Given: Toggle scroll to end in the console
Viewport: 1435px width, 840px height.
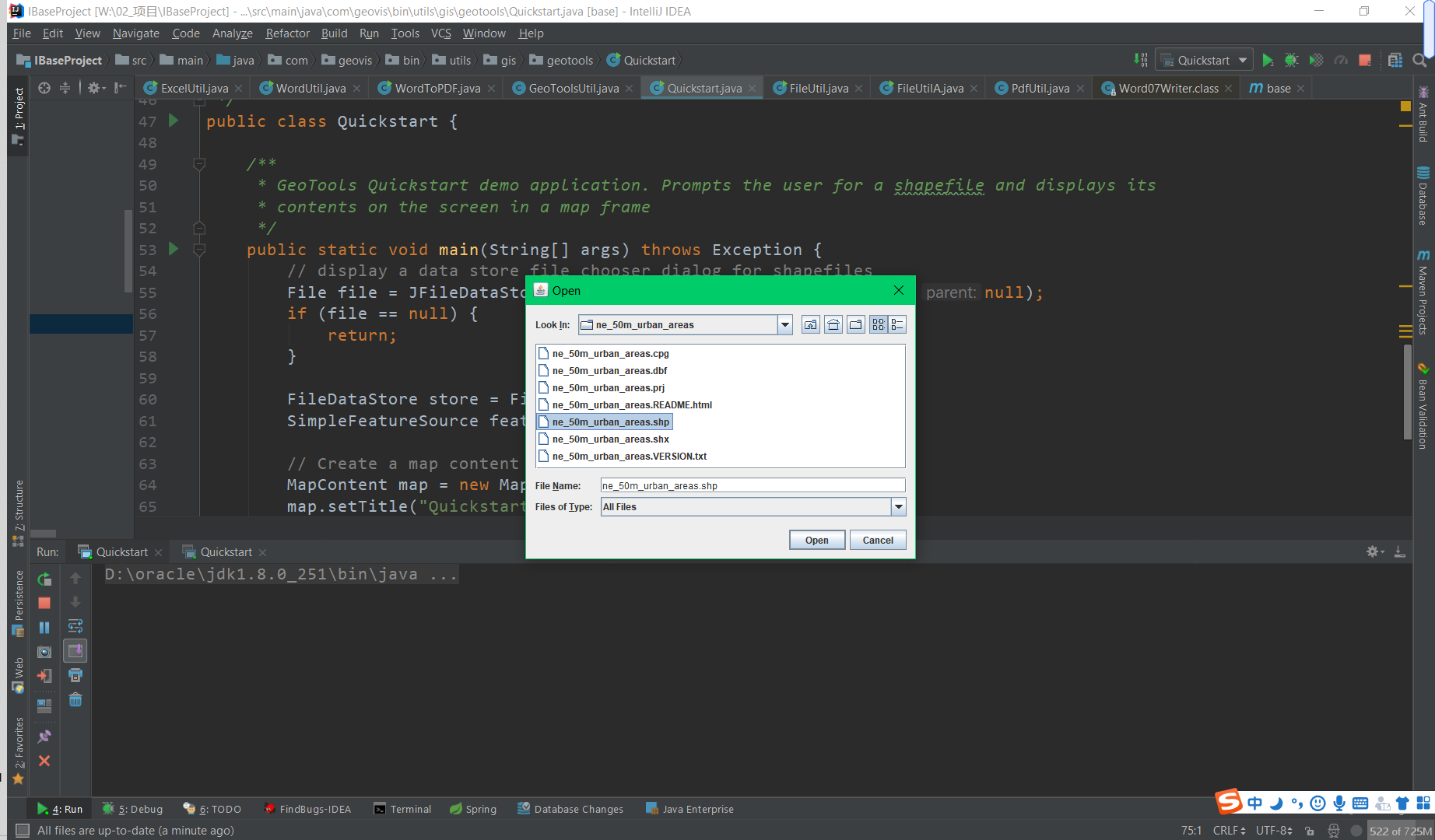Looking at the screenshot, I should [75, 650].
